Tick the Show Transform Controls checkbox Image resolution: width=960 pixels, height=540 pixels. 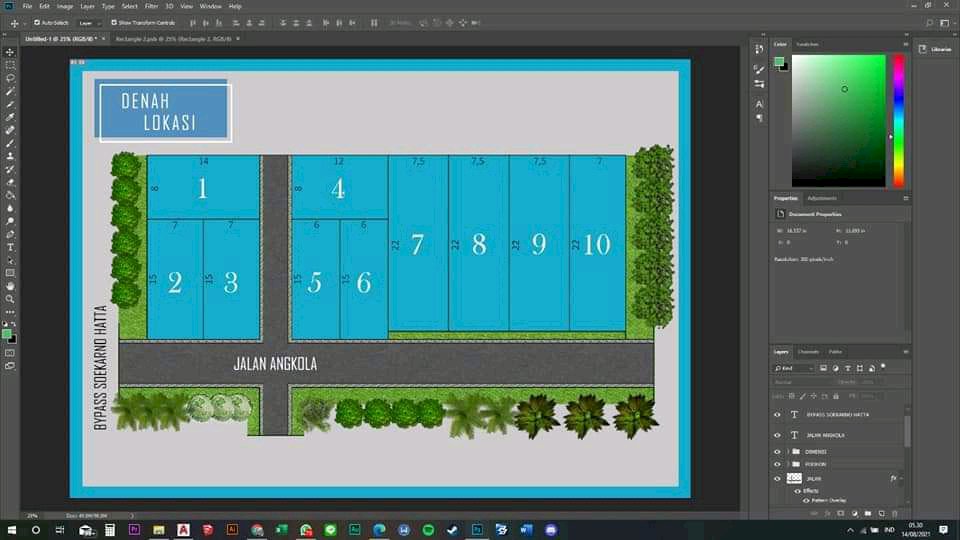[113, 22]
